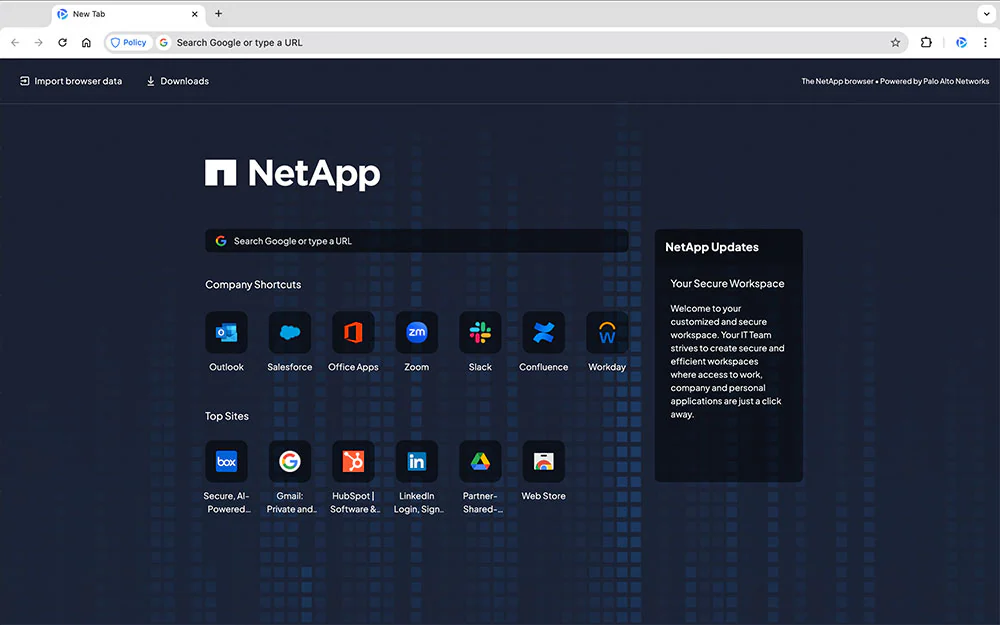Viewport: 1000px width, 625px height.
Task: Click the Import browser data link
Action: click(71, 81)
